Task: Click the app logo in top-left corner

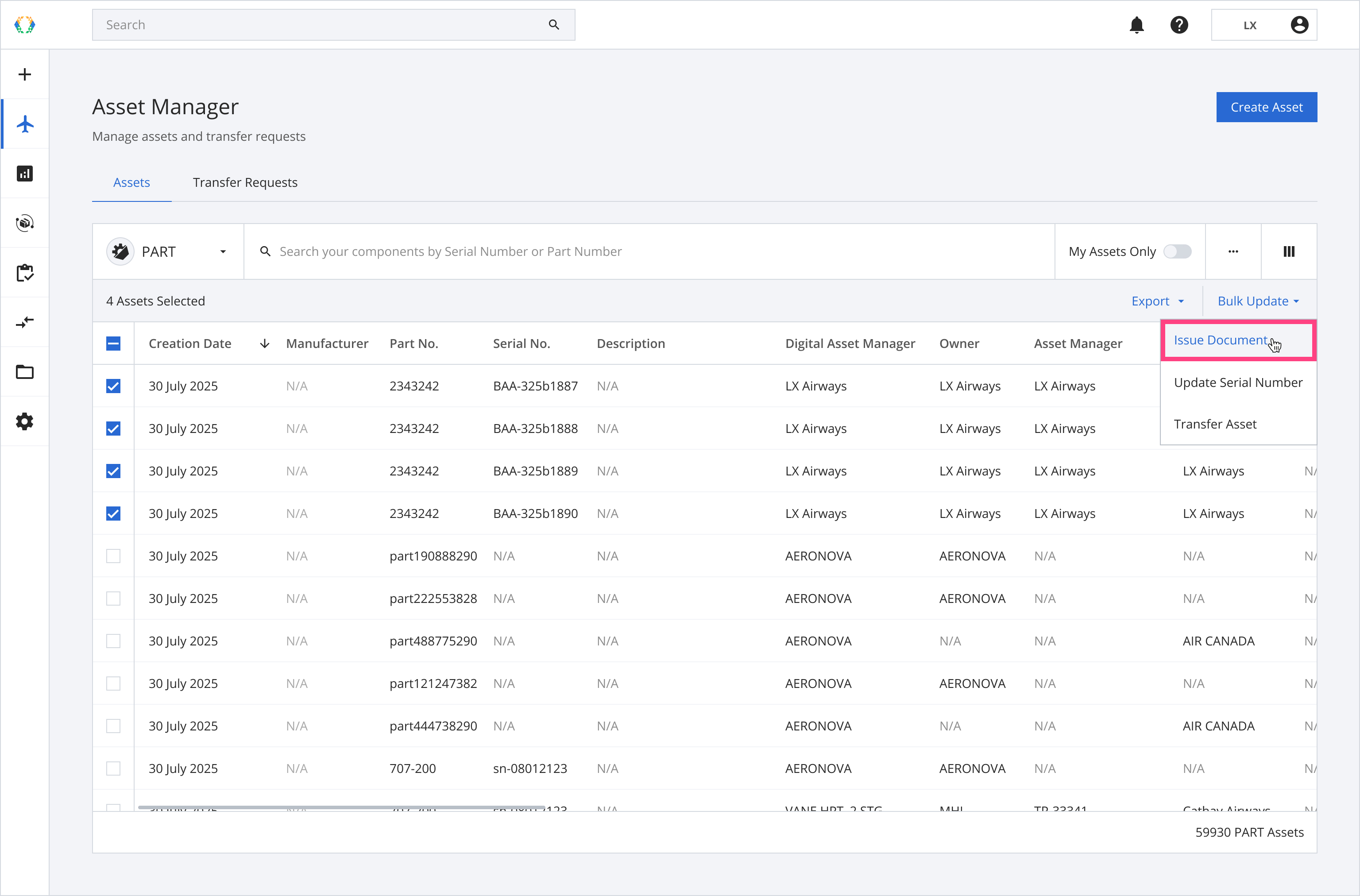Action: click(25, 25)
